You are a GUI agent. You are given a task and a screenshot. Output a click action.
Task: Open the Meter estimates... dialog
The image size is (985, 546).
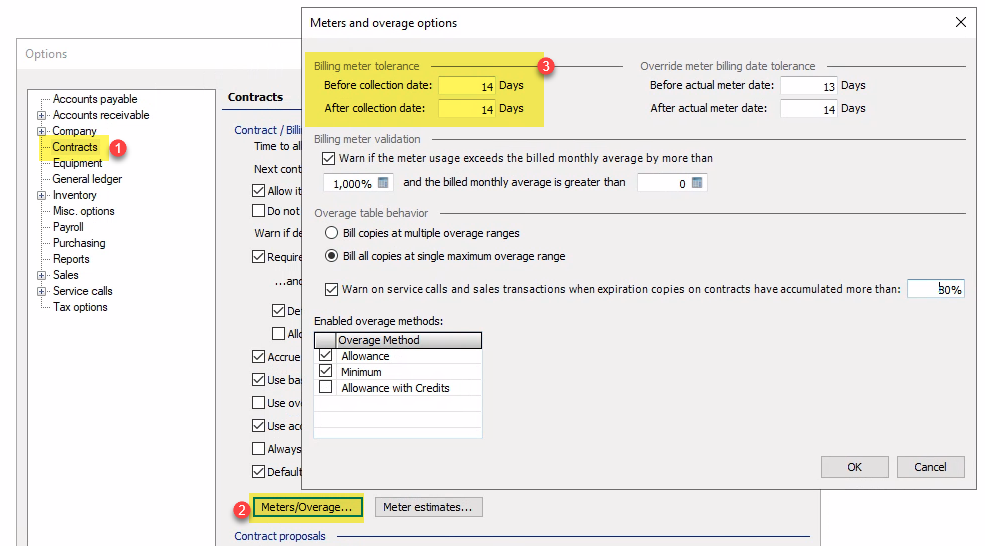click(428, 507)
